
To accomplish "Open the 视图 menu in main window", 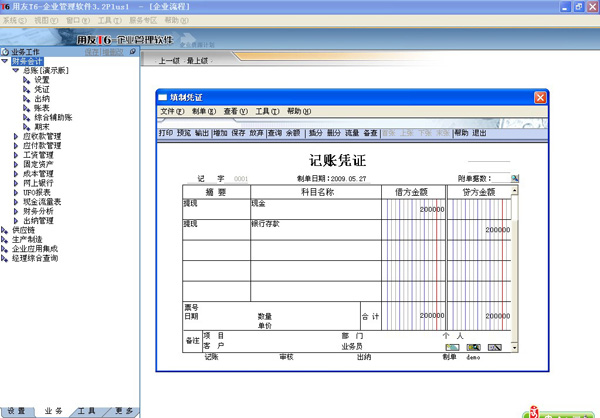I will click(x=46, y=20).
